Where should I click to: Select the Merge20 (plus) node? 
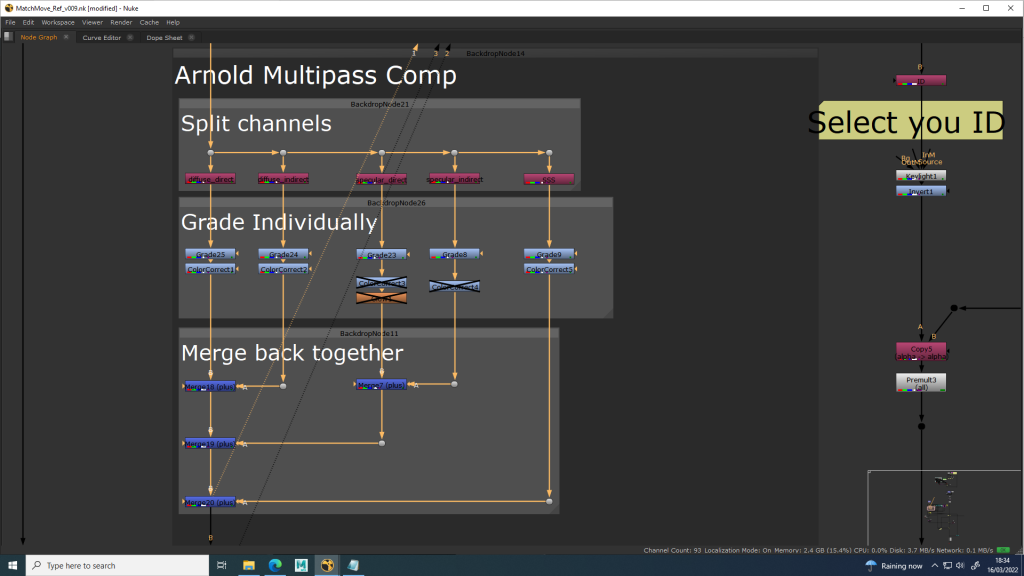210,502
